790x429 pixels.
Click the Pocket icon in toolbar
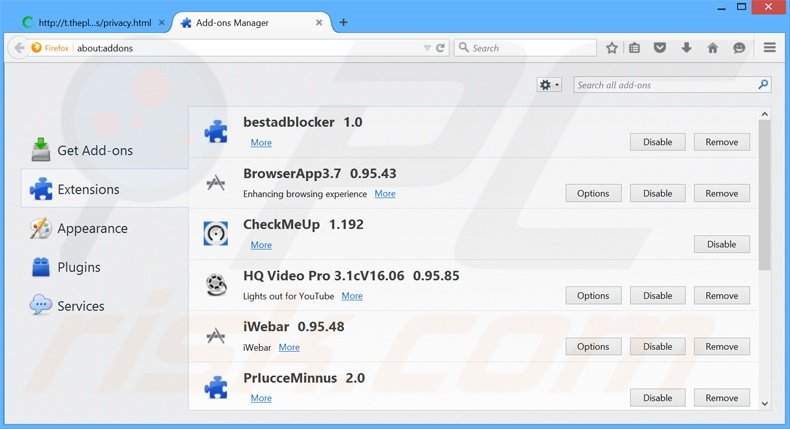(661, 48)
